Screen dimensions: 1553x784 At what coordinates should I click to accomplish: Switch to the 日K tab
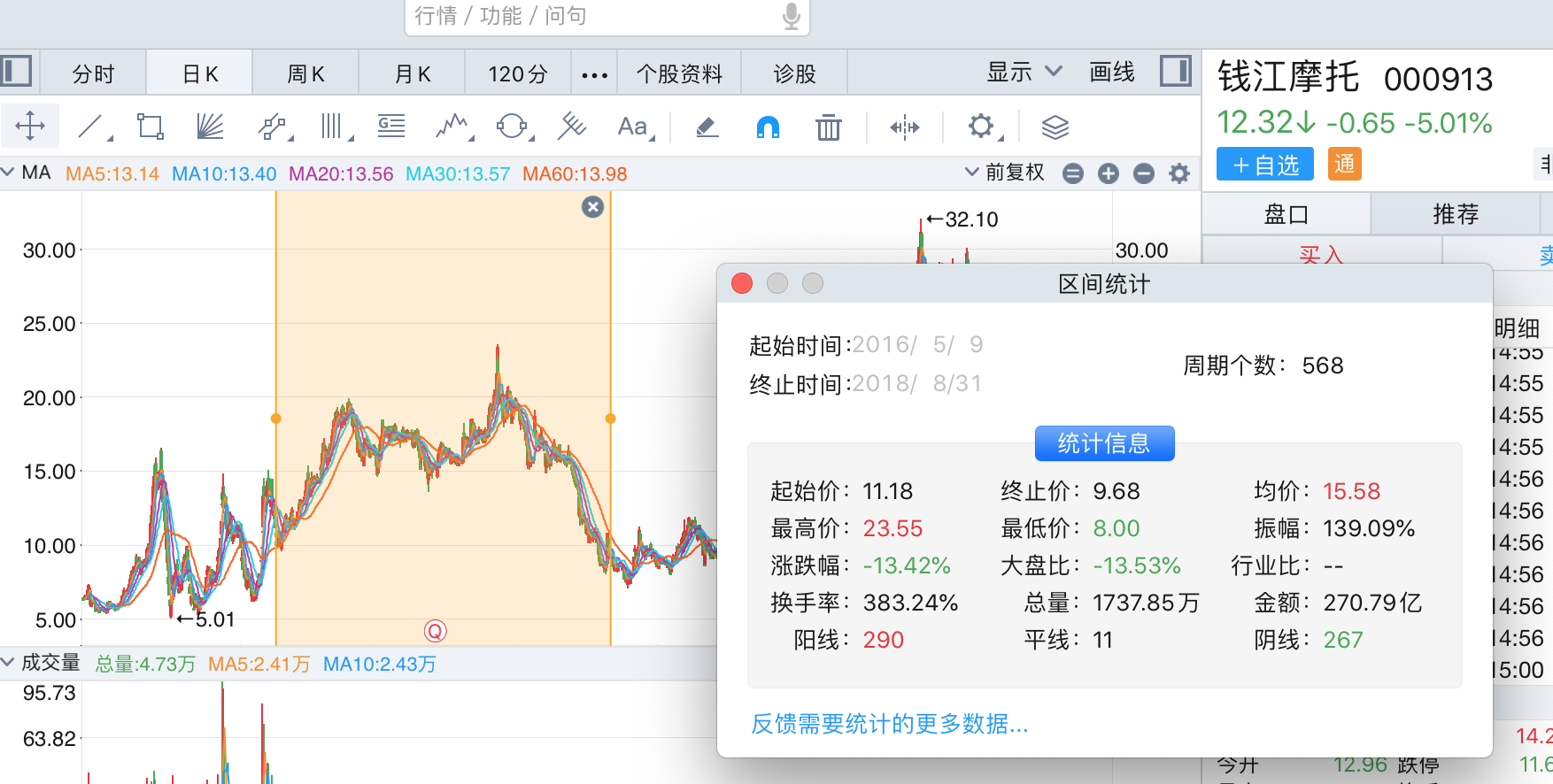pyautogui.click(x=200, y=74)
